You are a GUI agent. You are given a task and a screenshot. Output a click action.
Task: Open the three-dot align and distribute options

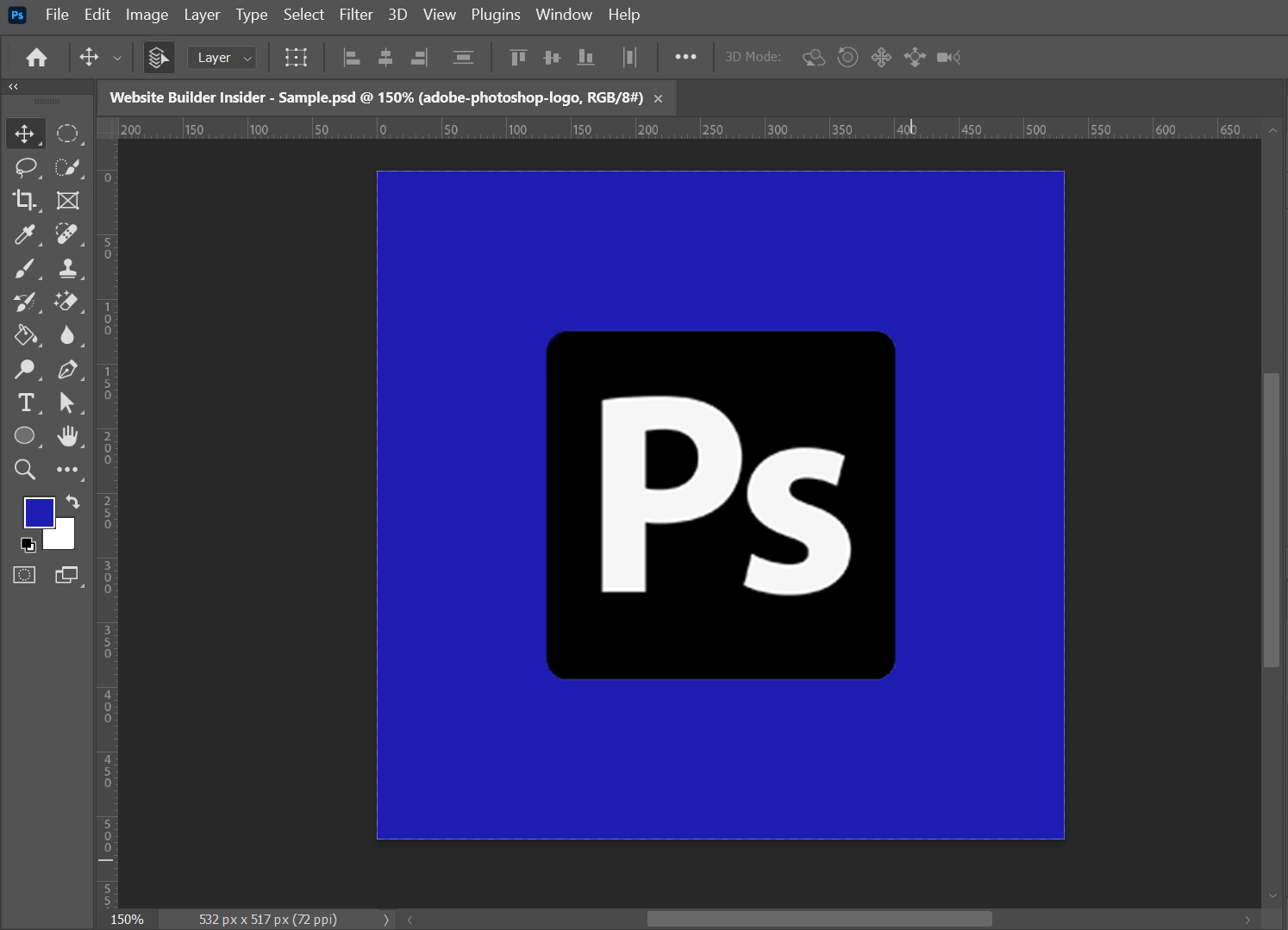pos(685,57)
